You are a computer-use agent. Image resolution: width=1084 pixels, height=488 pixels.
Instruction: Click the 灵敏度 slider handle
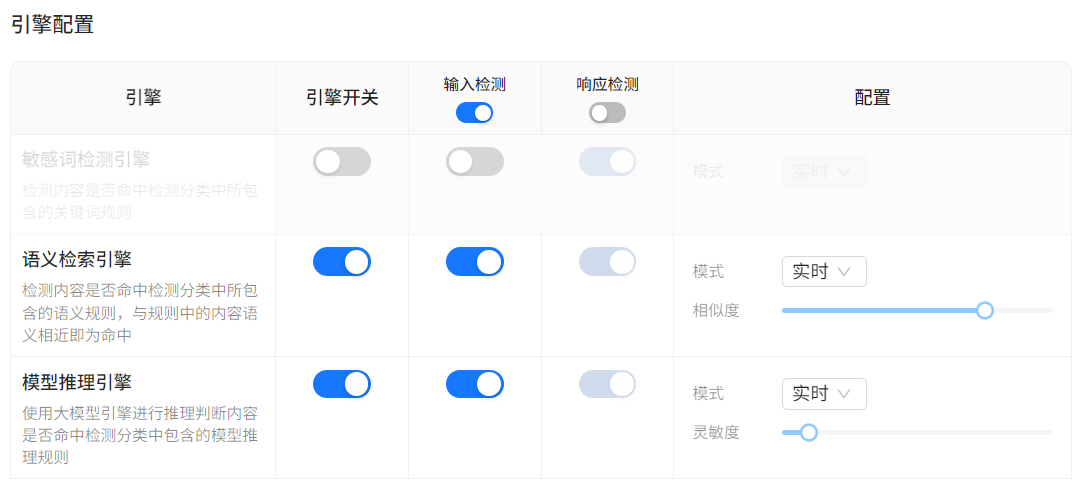pos(809,433)
